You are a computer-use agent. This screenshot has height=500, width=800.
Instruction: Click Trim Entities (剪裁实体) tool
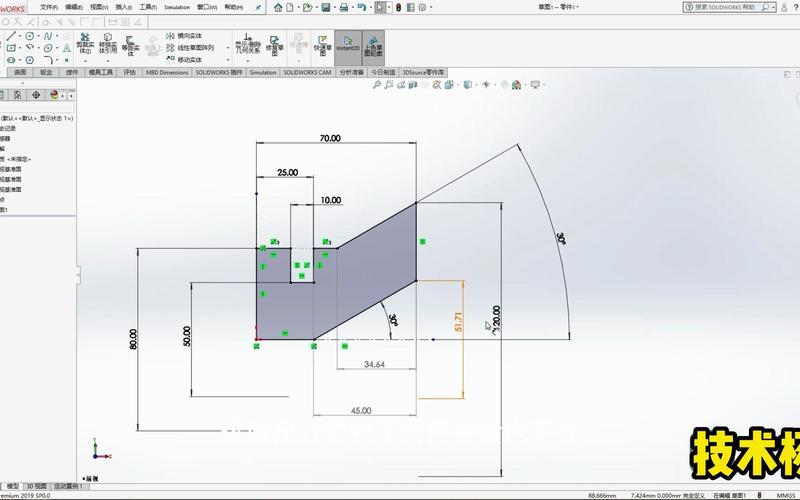[x=85, y=43]
